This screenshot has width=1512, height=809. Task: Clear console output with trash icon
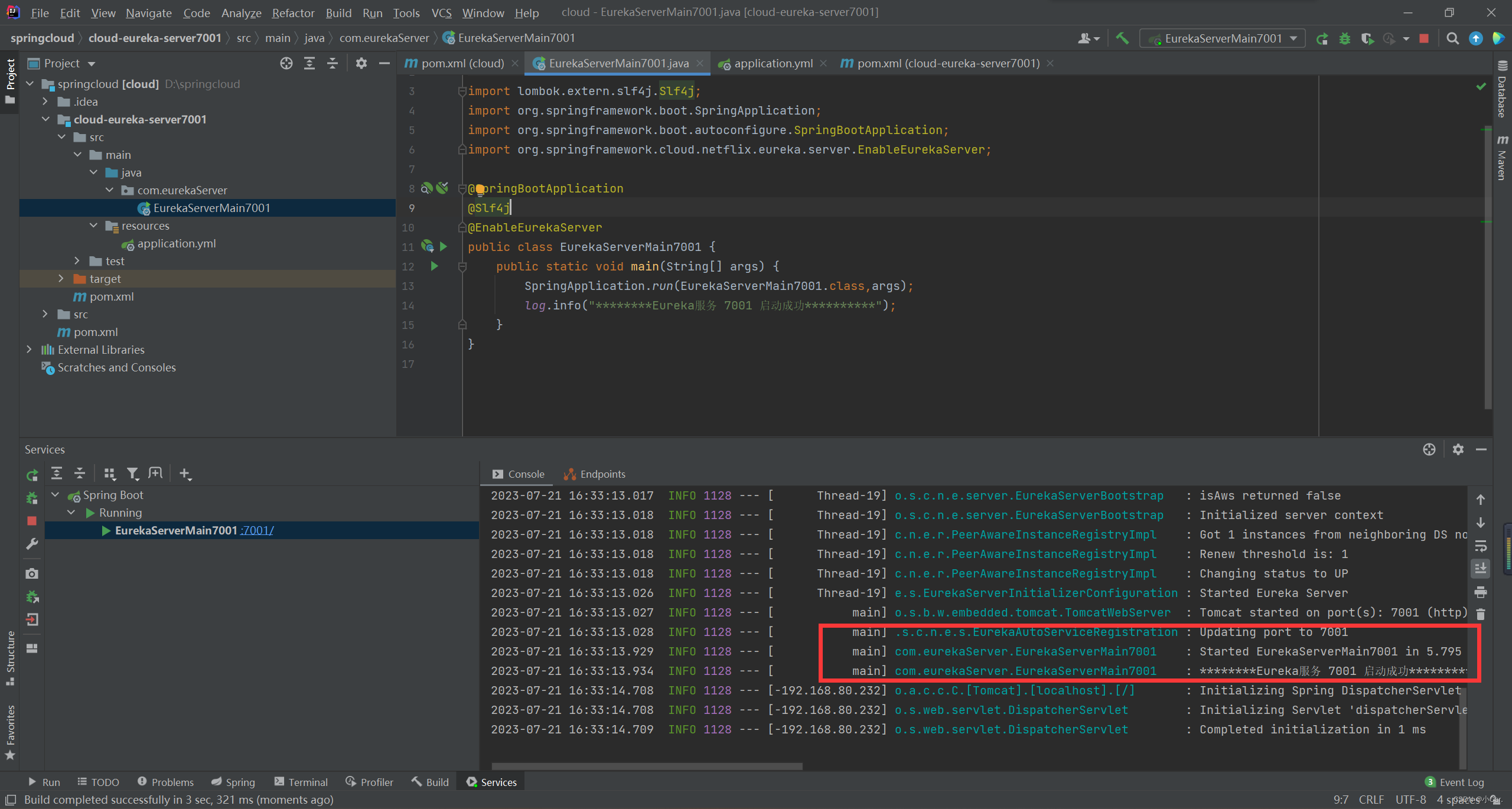tap(1481, 615)
